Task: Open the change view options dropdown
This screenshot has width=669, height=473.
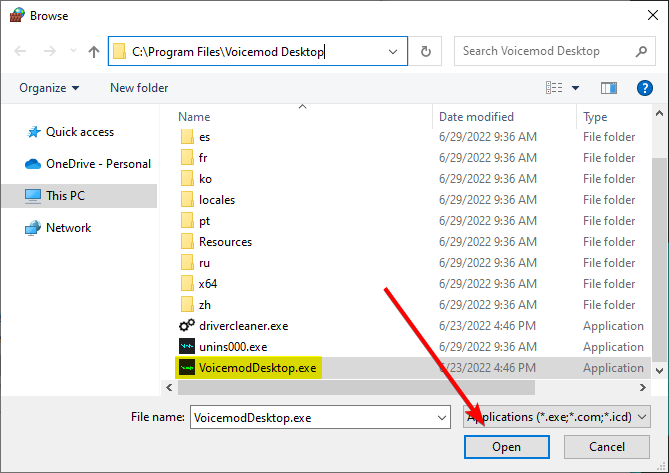Action: pos(575,88)
